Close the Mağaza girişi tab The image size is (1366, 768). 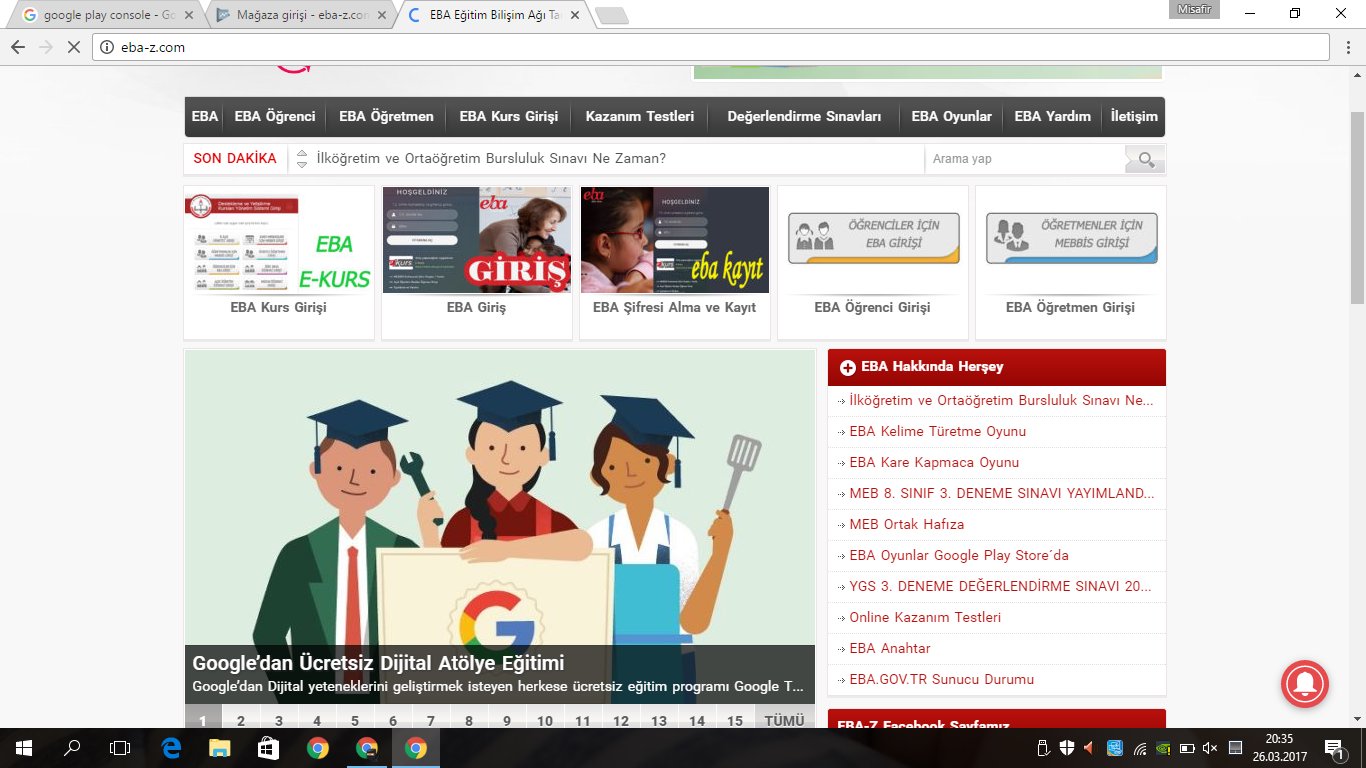coord(381,15)
